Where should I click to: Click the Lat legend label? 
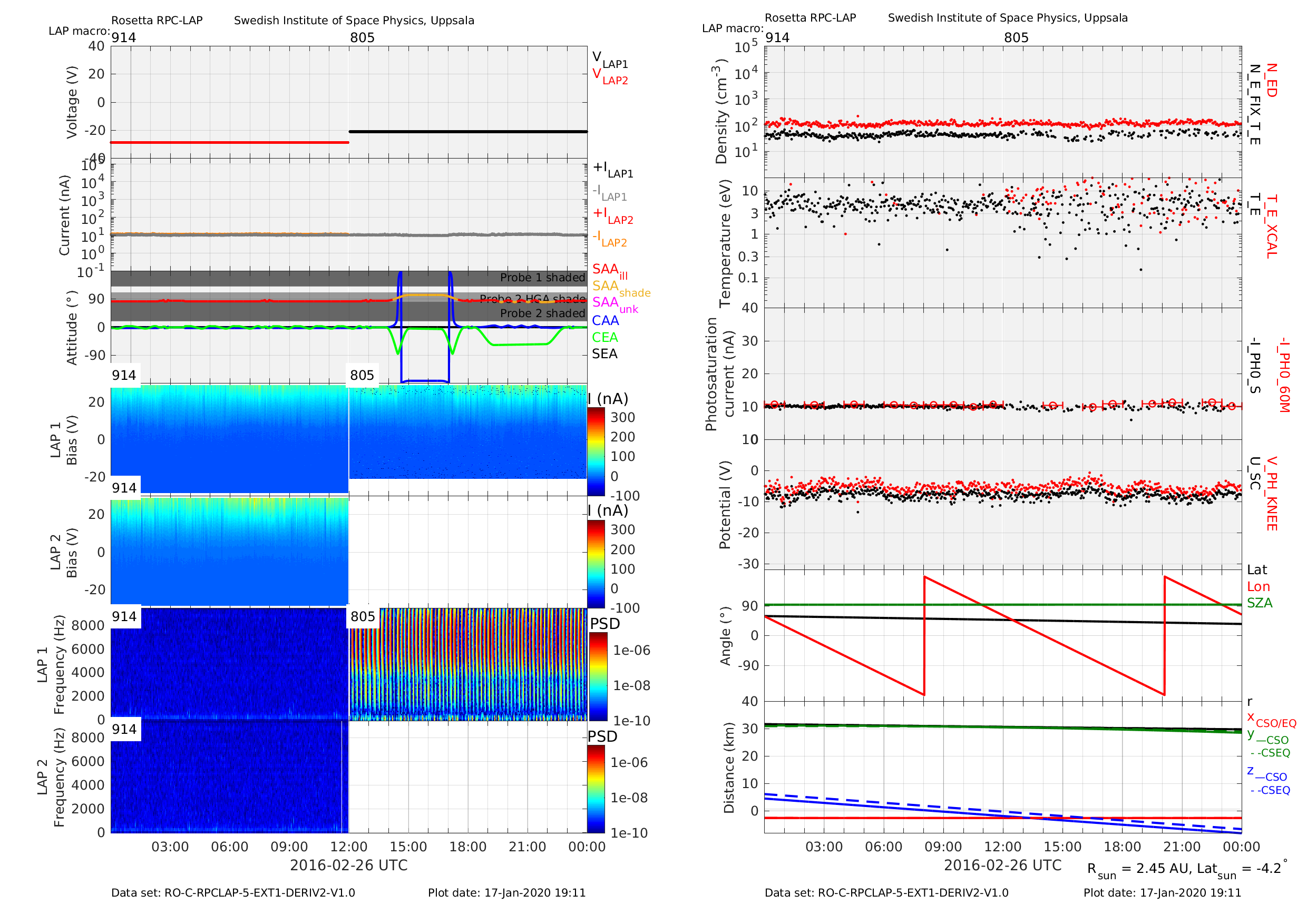click(x=1257, y=570)
